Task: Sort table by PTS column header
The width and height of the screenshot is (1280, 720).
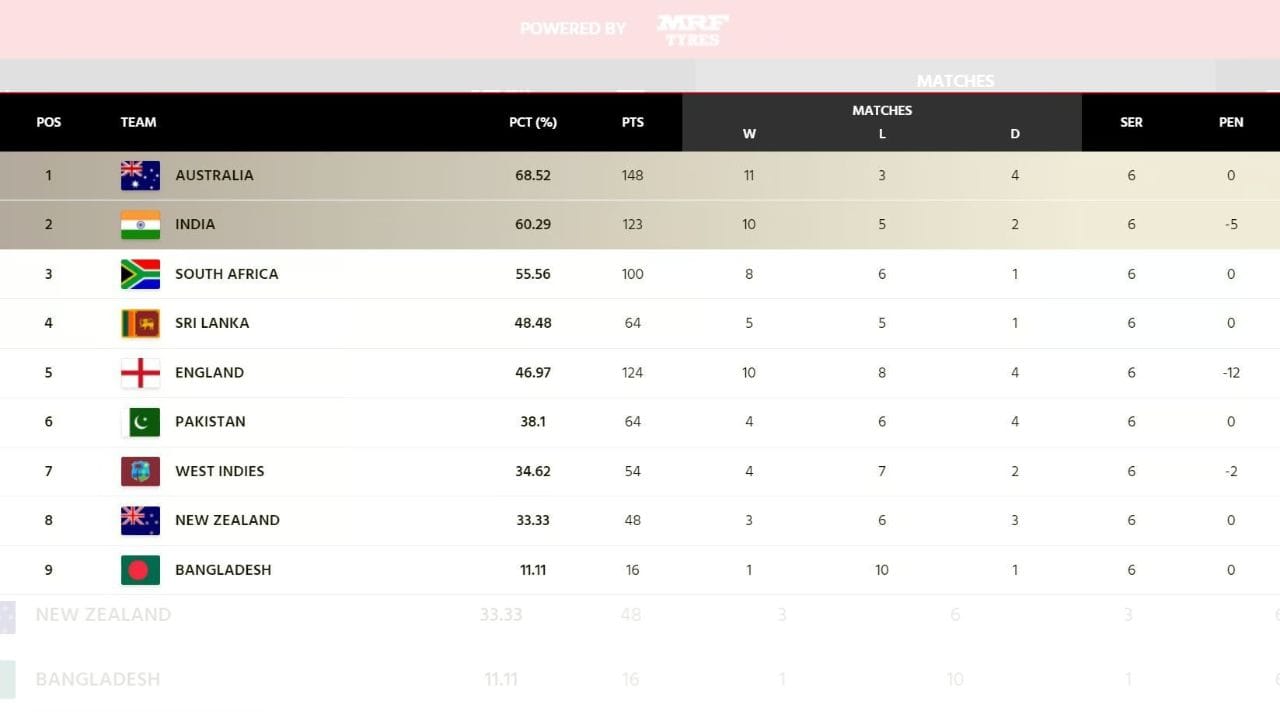Action: coord(632,122)
